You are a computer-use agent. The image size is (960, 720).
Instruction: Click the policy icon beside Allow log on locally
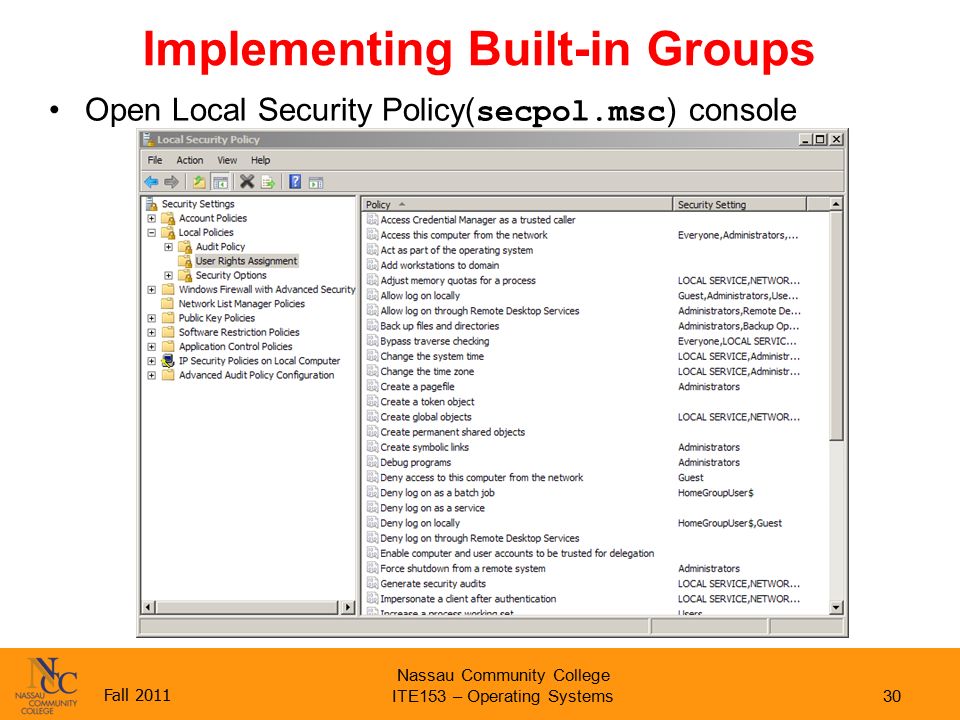(x=372, y=295)
